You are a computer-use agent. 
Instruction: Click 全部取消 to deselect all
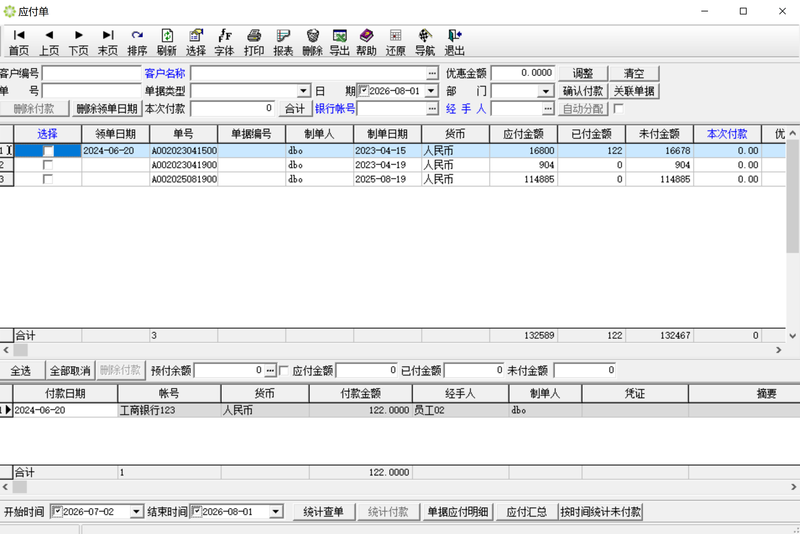point(70,371)
